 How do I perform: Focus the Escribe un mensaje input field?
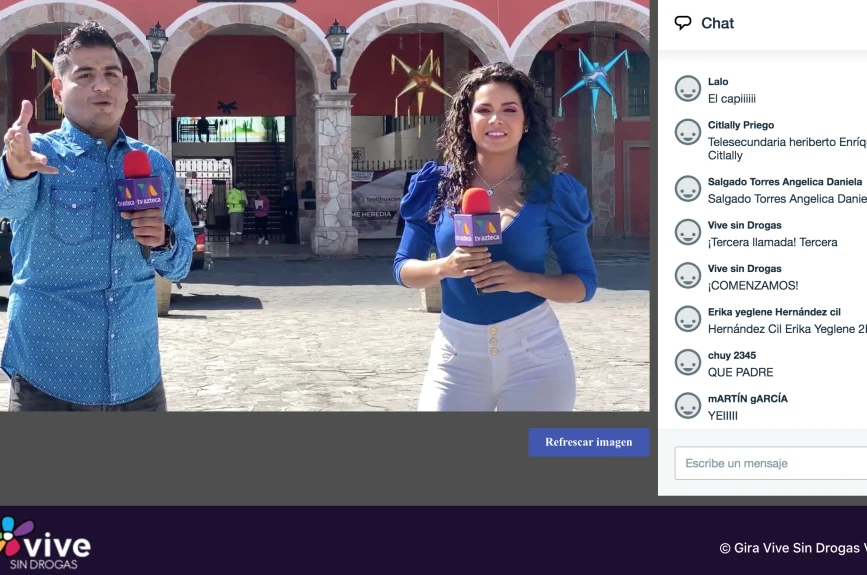[771, 463]
